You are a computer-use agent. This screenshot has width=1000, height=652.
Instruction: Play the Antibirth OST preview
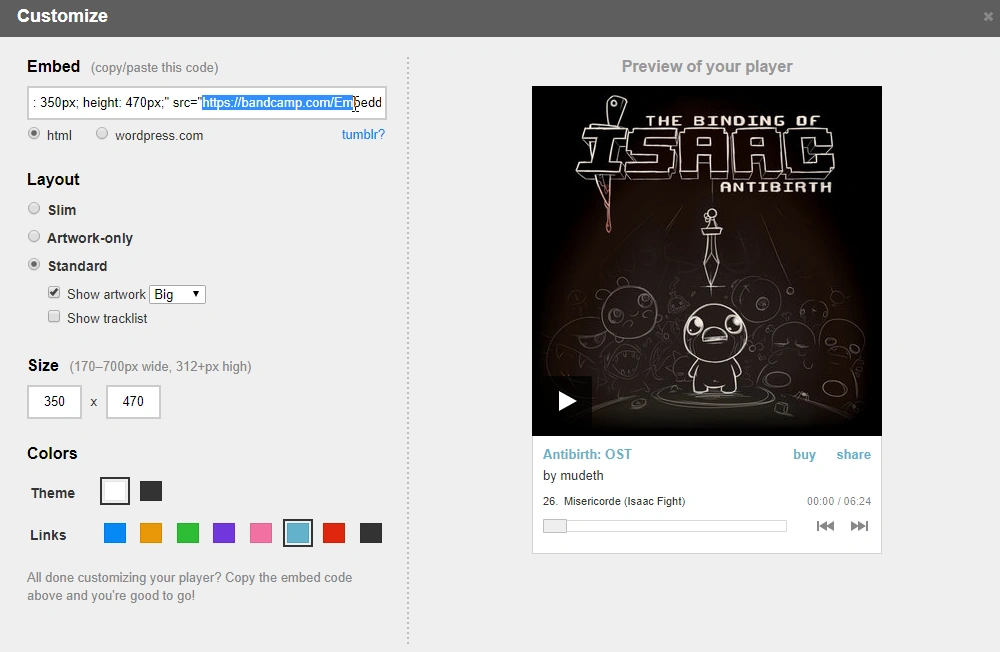coord(566,401)
